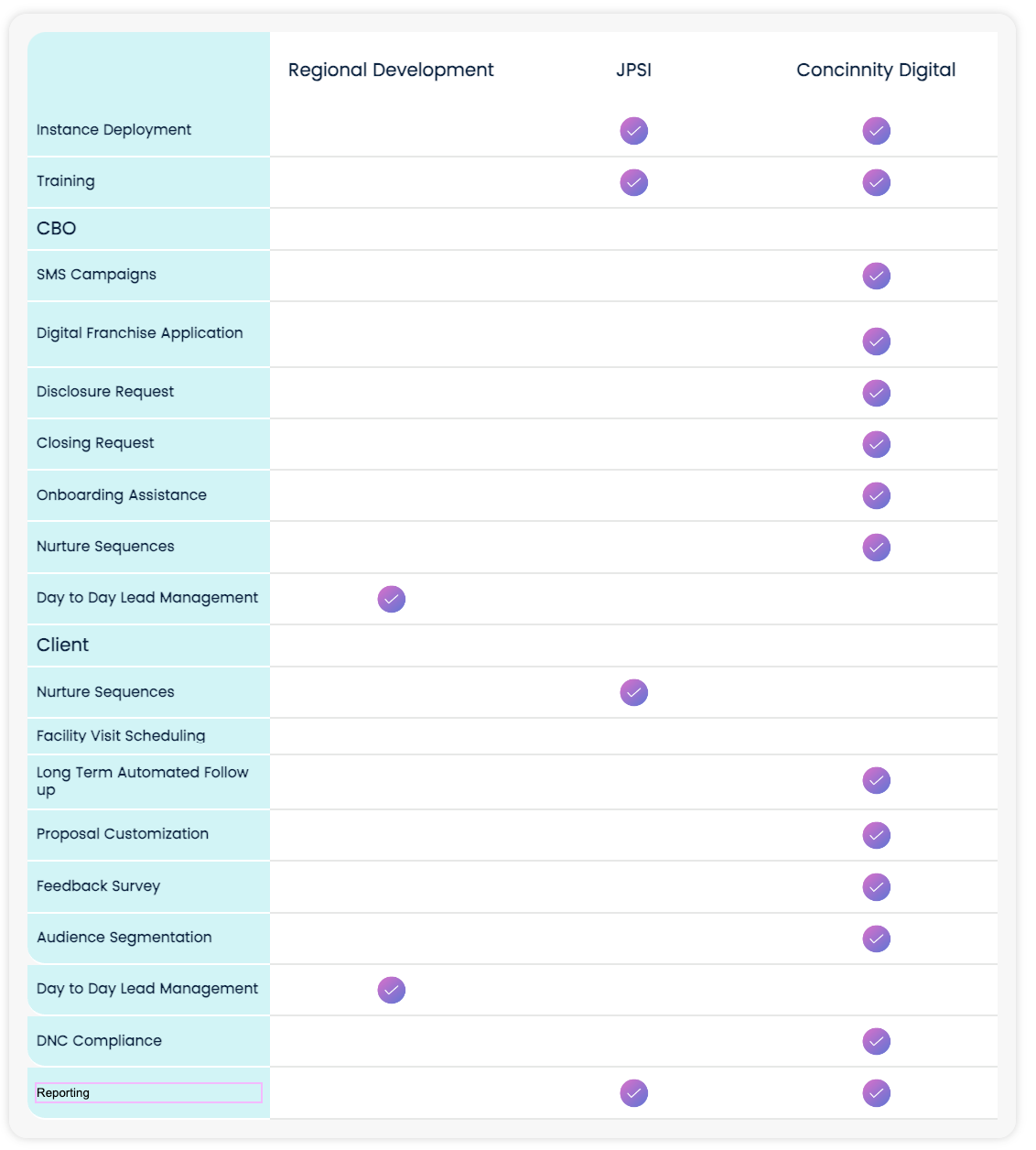Click the Concinnity Digital column header
Viewport: 1036px width, 1150px height.
[x=876, y=71]
